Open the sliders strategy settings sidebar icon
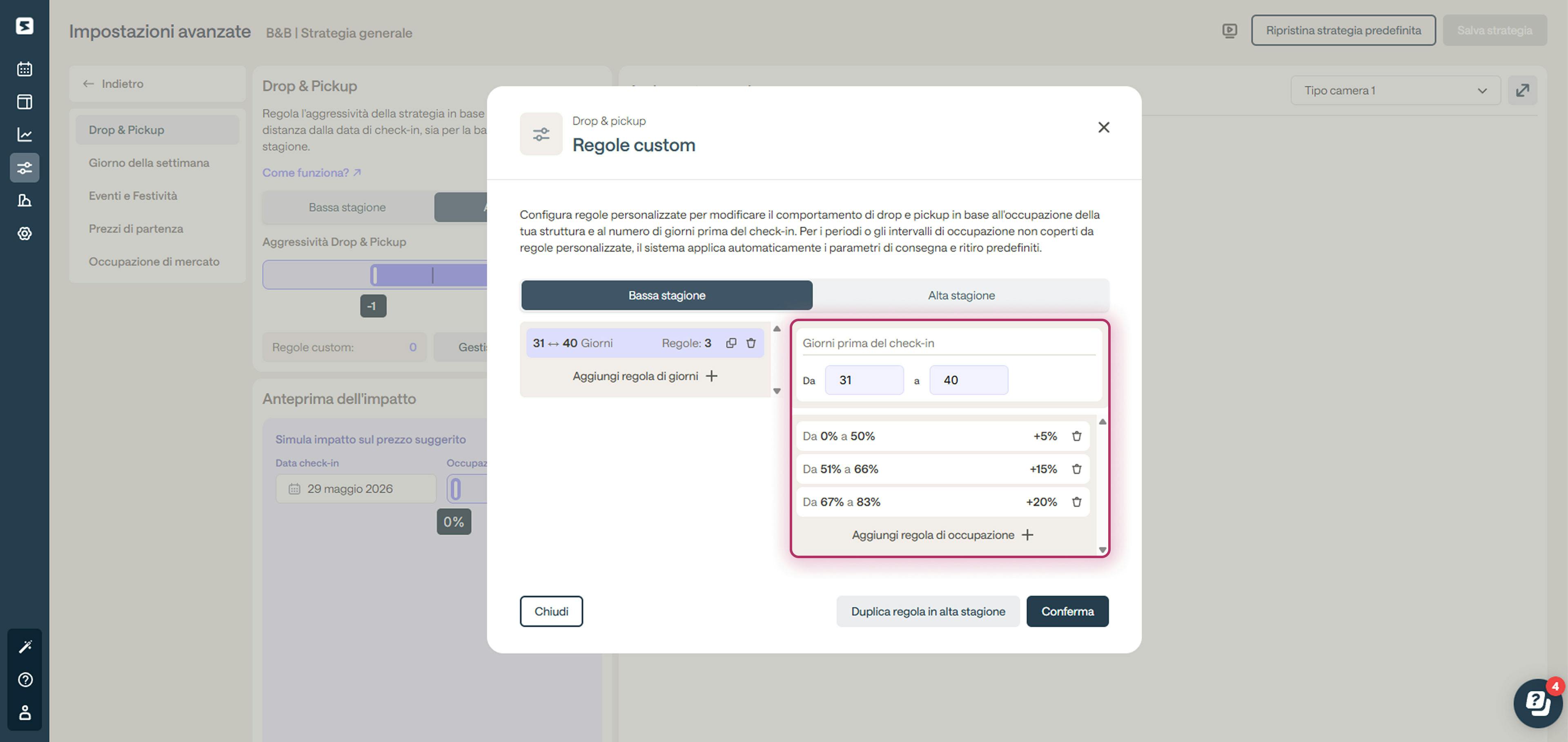Image resolution: width=1568 pixels, height=742 pixels. [24, 168]
